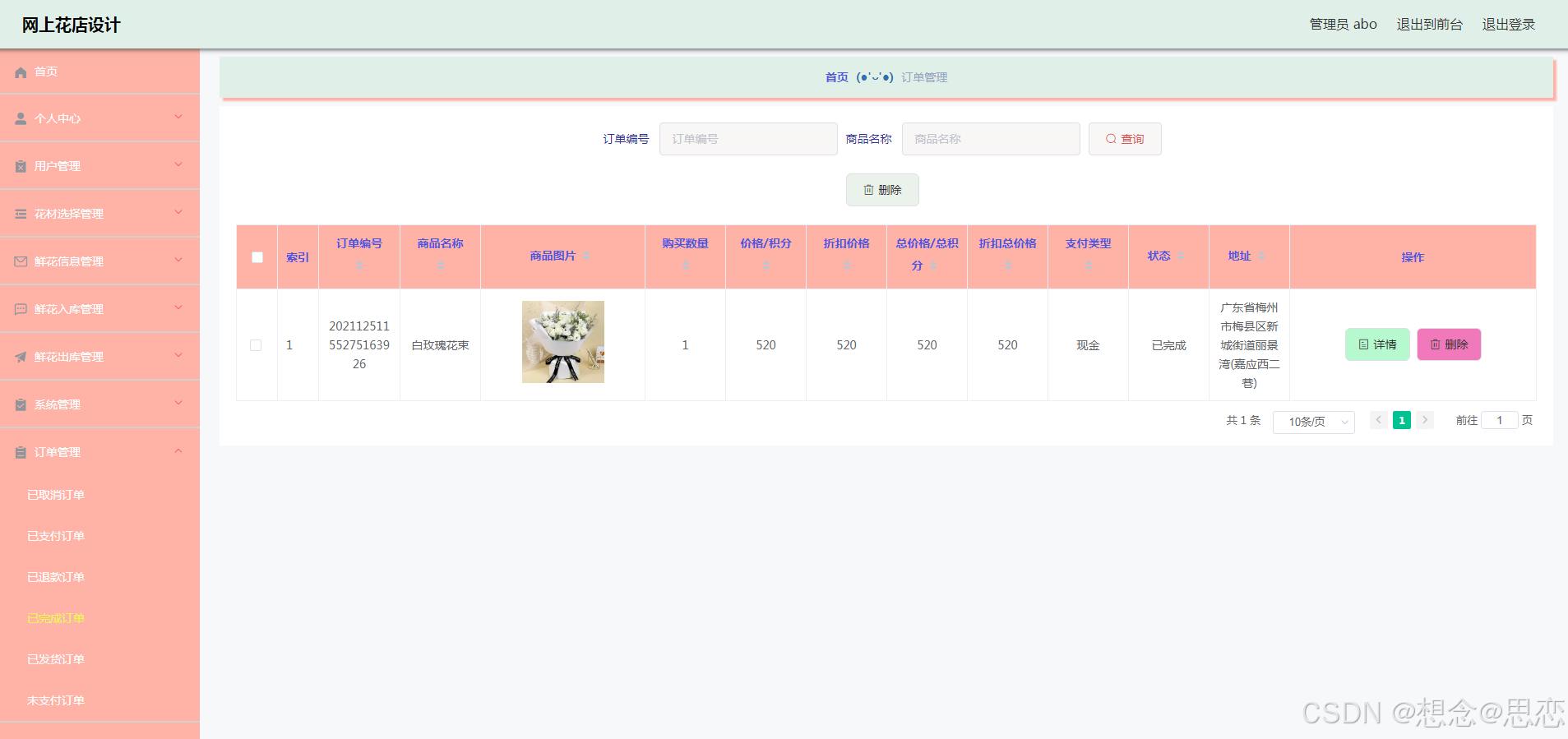Focus the 订单编号 search field
Image resolution: width=1568 pixels, height=739 pixels.
coord(748,139)
